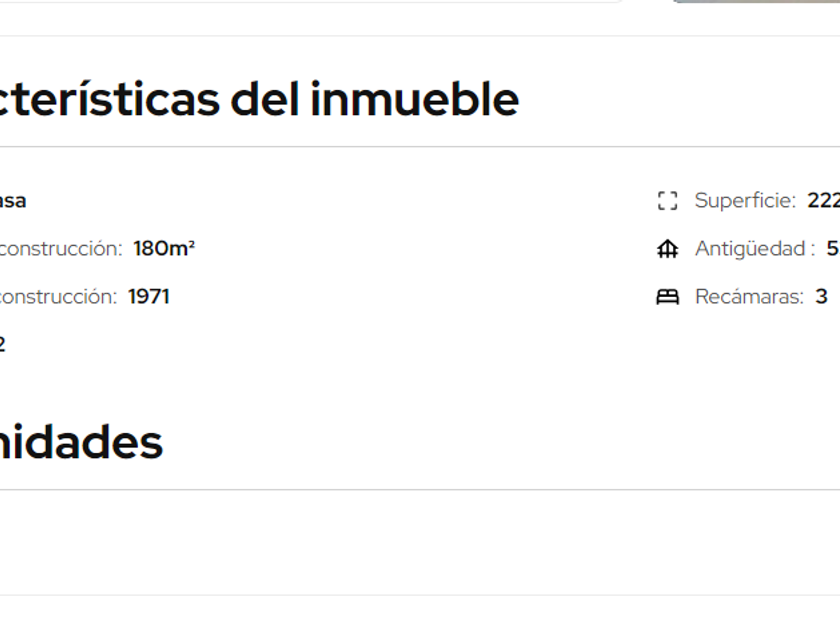The height and width of the screenshot is (630, 840).
Task: Select the Antigüedad label text
Action: [755, 249]
